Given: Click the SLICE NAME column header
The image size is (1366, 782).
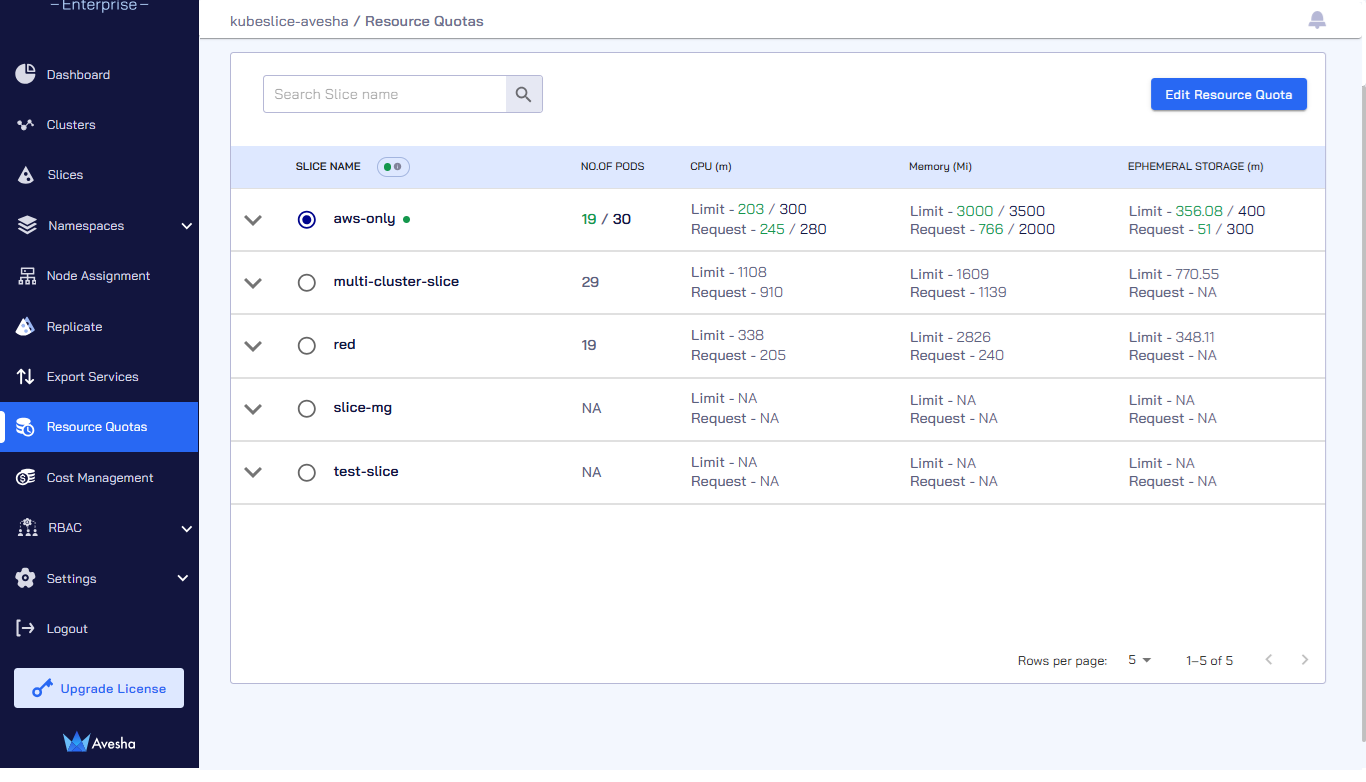Looking at the screenshot, I should tap(328, 167).
